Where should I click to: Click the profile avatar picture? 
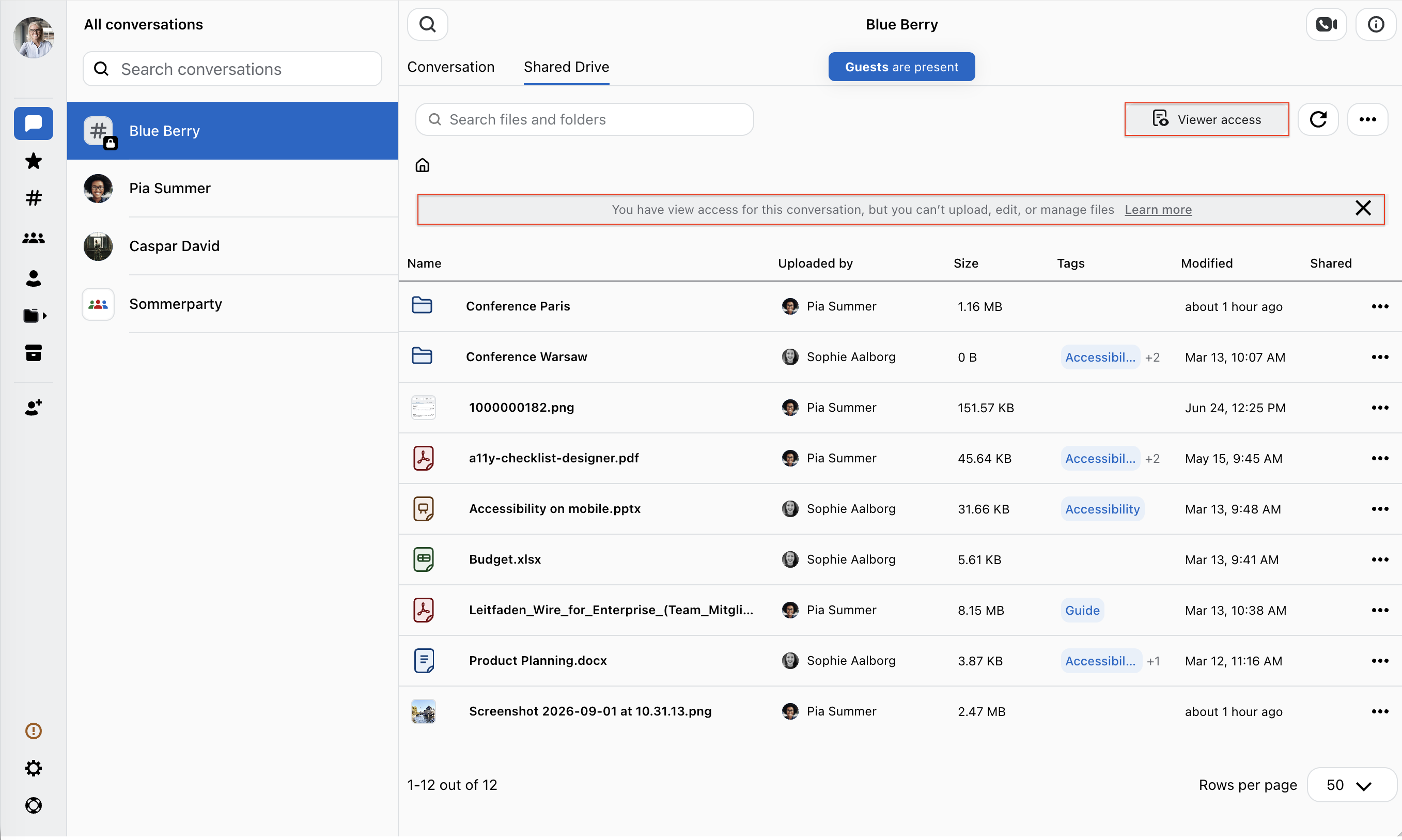34,37
